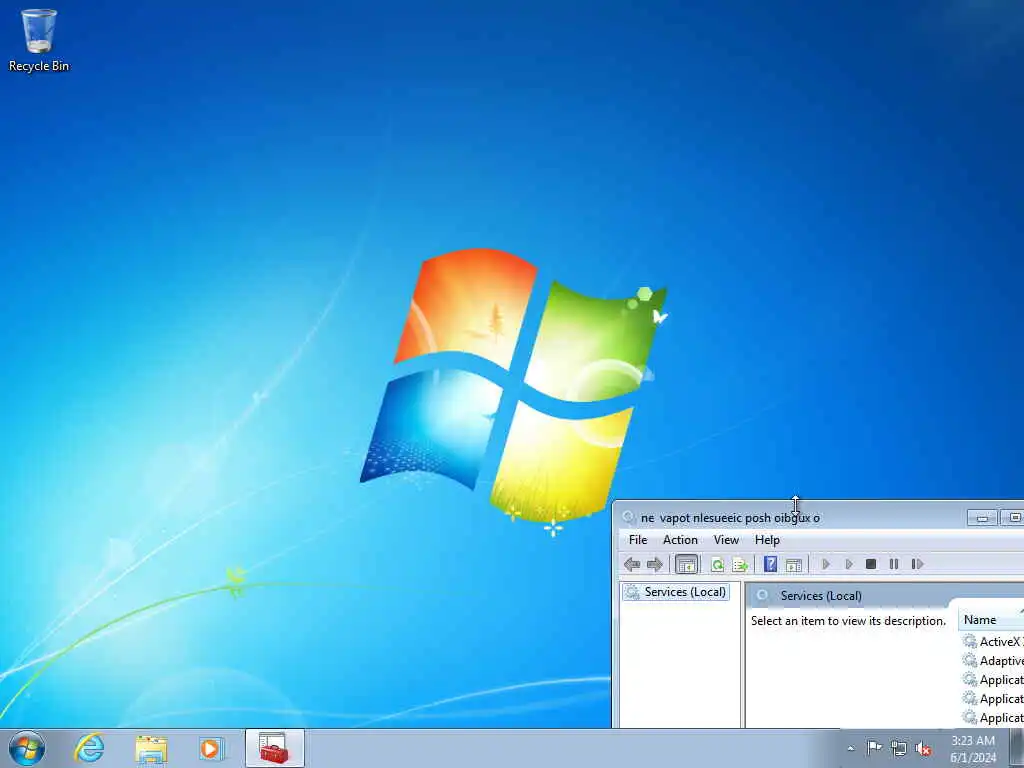The image size is (1024, 768).
Task: Click the blue Help question-mark icon
Action: [770, 564]
